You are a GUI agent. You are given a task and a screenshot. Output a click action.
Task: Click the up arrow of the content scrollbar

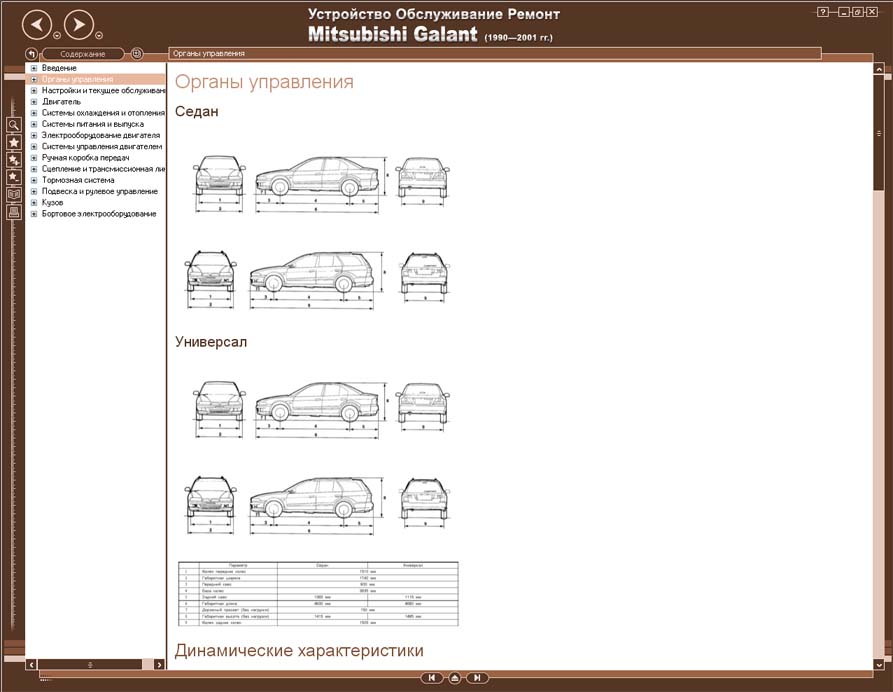[x=879, y=69]
